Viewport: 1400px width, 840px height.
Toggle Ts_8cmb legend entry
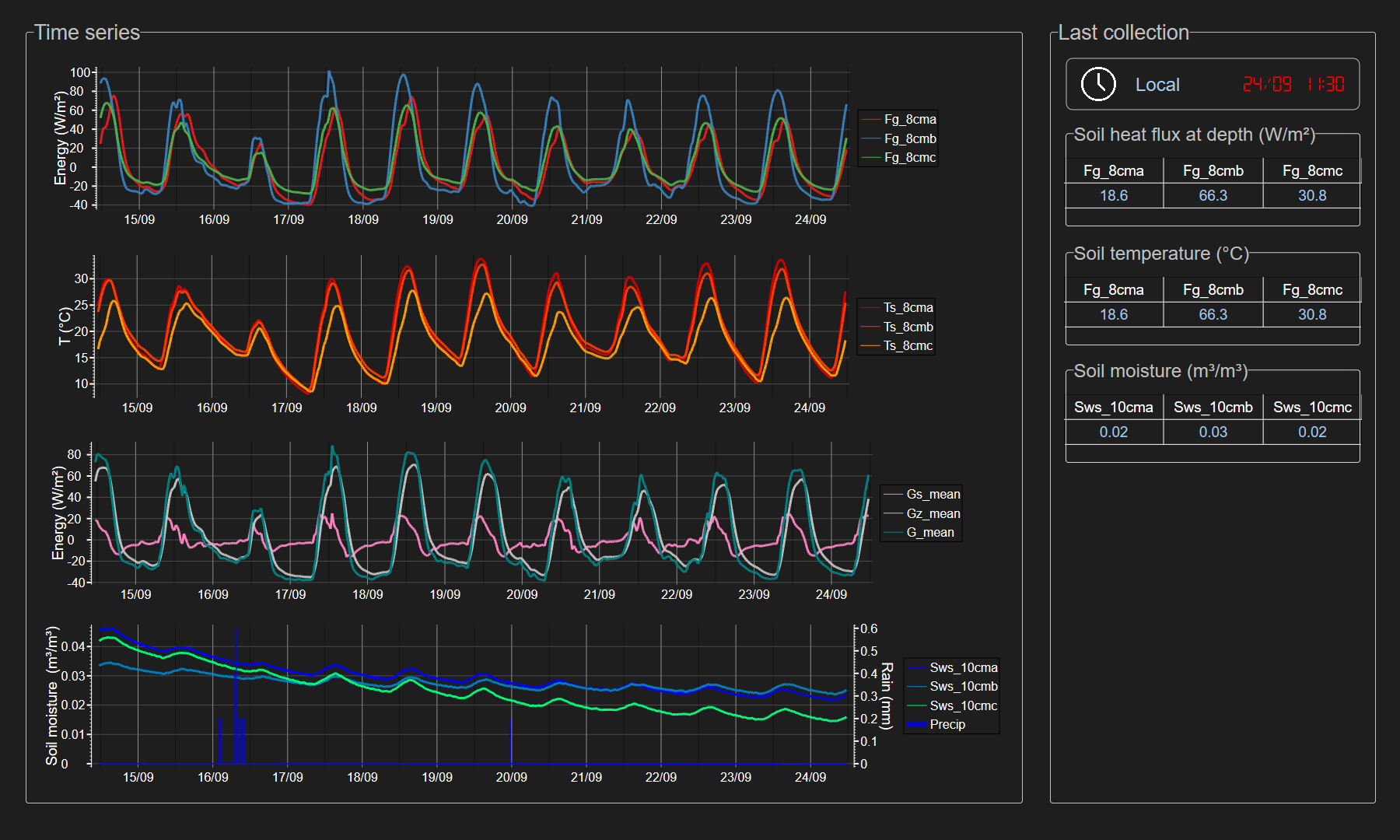coord(908,327)
